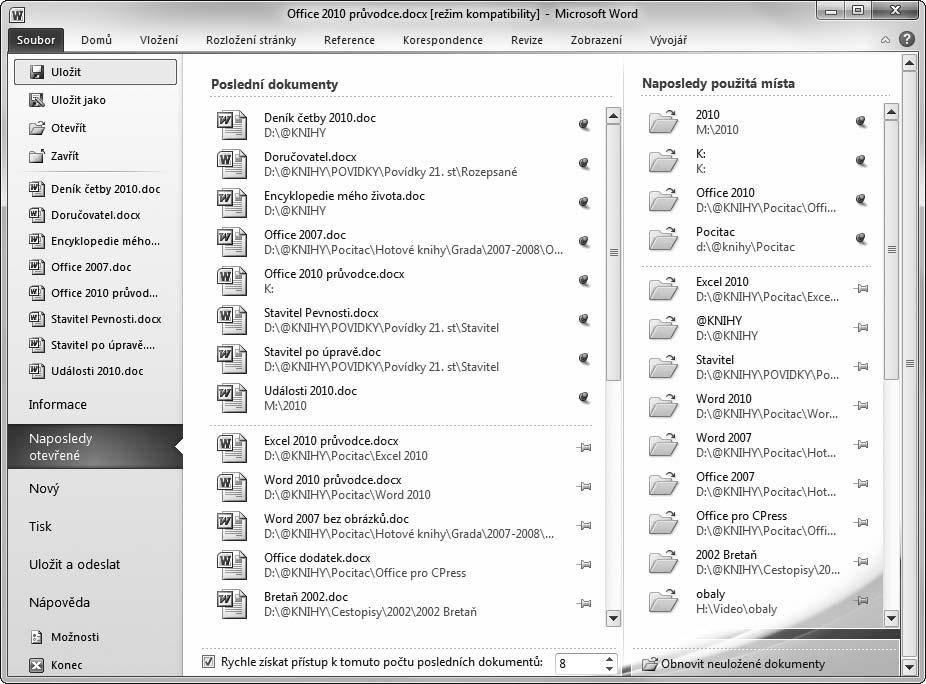This screenshot has width=926, height=684.
Task: Click the outer window scroll-down arrow
Action: [x=909, y=667]
